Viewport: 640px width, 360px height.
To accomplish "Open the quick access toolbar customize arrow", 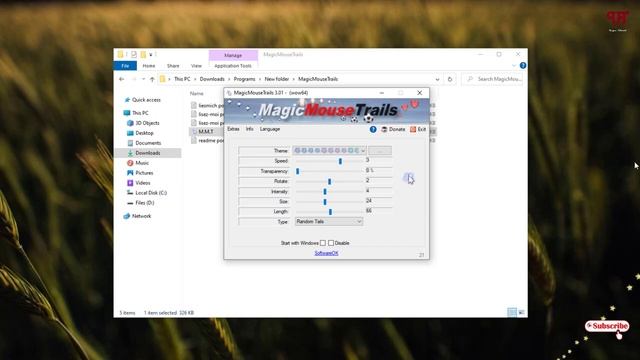I will click(151, 54).
